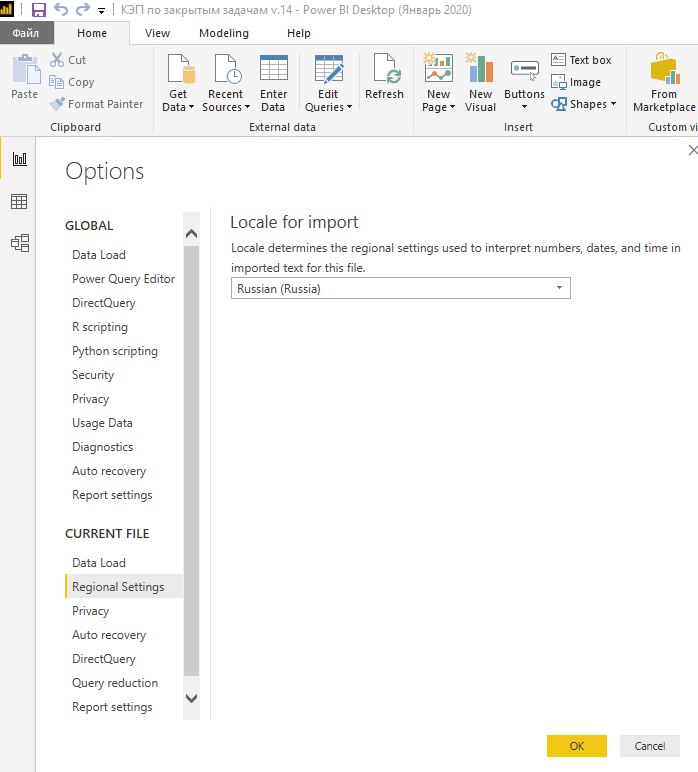Screen dimensions: 698x772
Task: Click the options list scroll up arrow
Action: pyautogui.click(x=191, y=233)
